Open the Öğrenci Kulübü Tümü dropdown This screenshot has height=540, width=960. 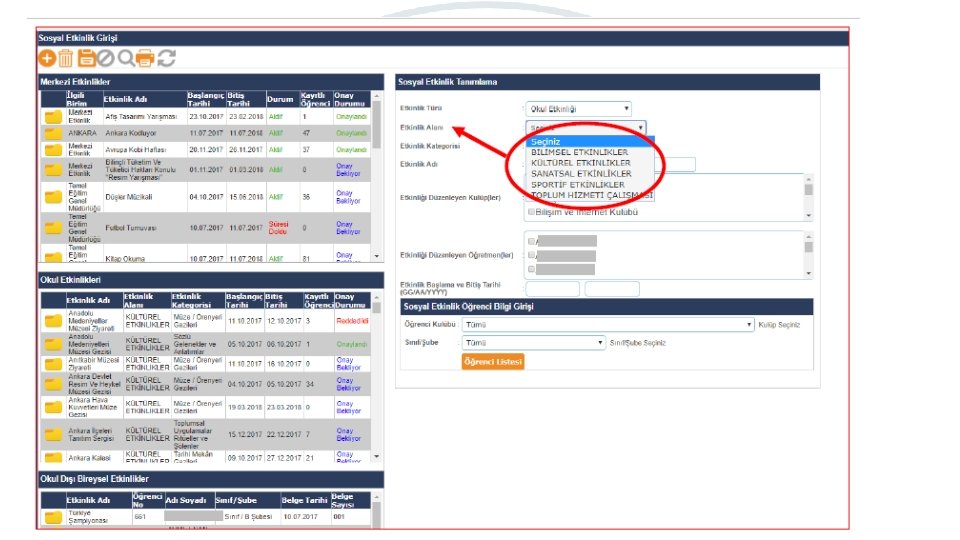click(x=607, y=324)
